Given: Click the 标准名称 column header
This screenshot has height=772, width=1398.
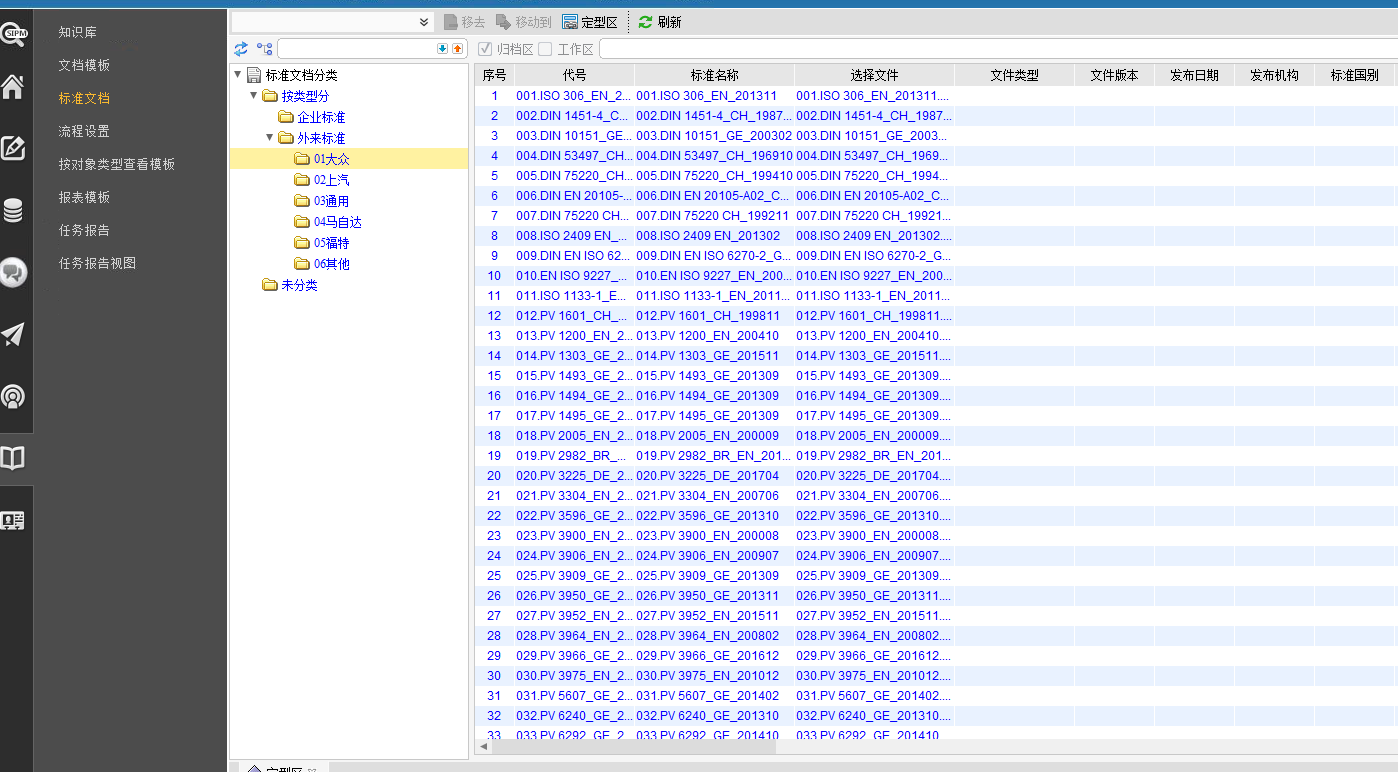Looking at the screenshot, I should [714, 75].
